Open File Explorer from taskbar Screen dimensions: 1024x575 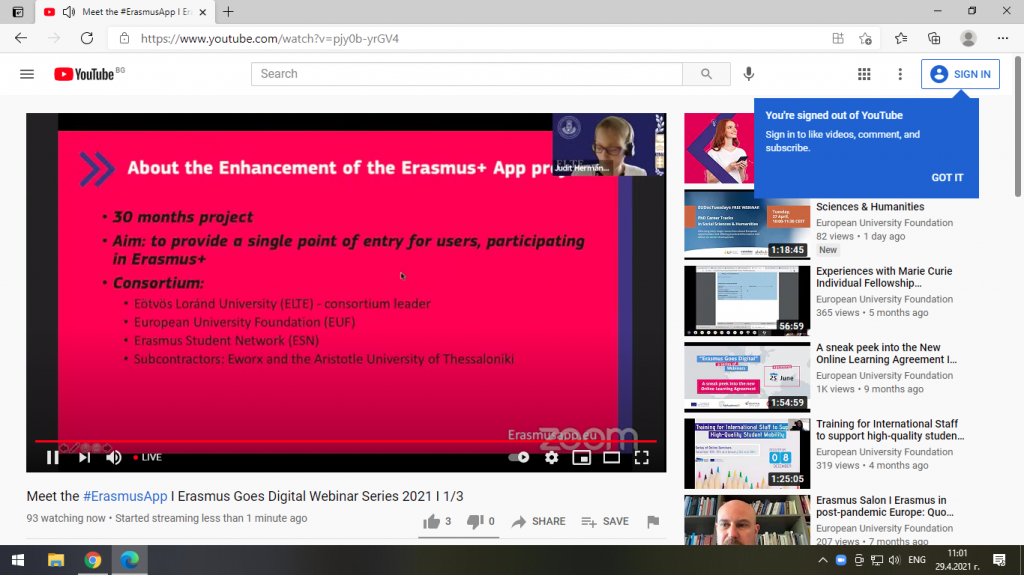(56, 560)
